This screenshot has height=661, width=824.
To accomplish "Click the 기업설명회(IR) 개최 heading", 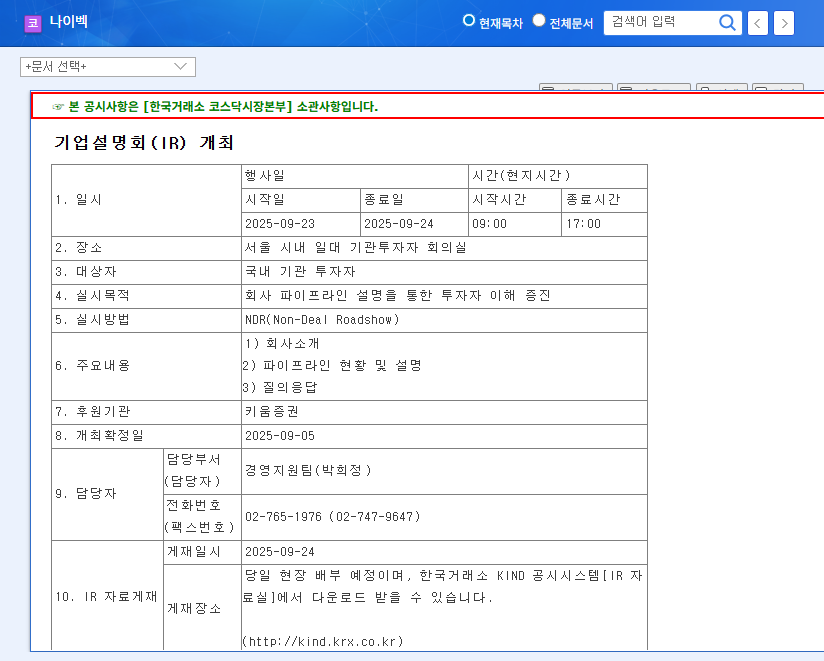I will point(144,142).
